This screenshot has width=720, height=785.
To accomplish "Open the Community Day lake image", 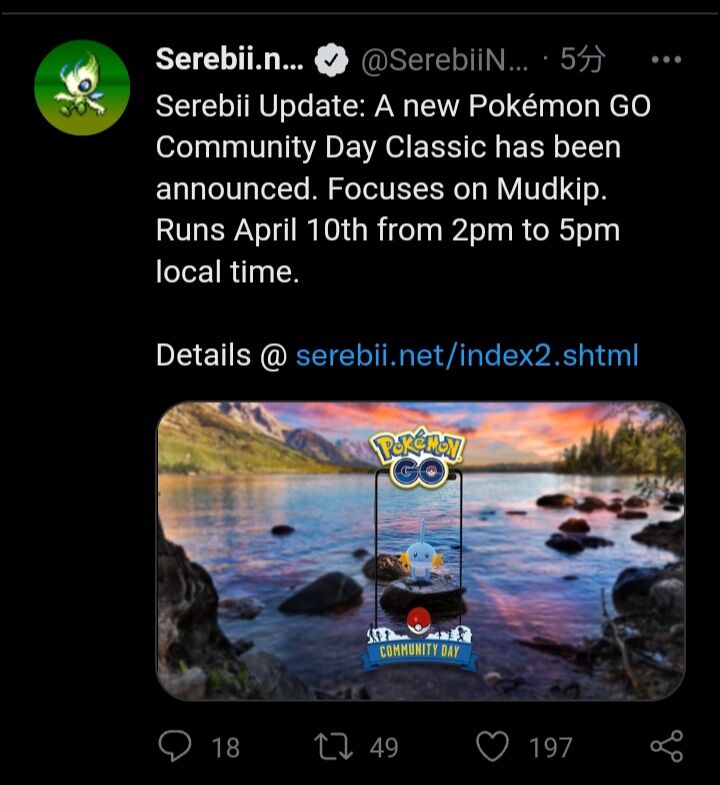I will click(x=421, y=551).
